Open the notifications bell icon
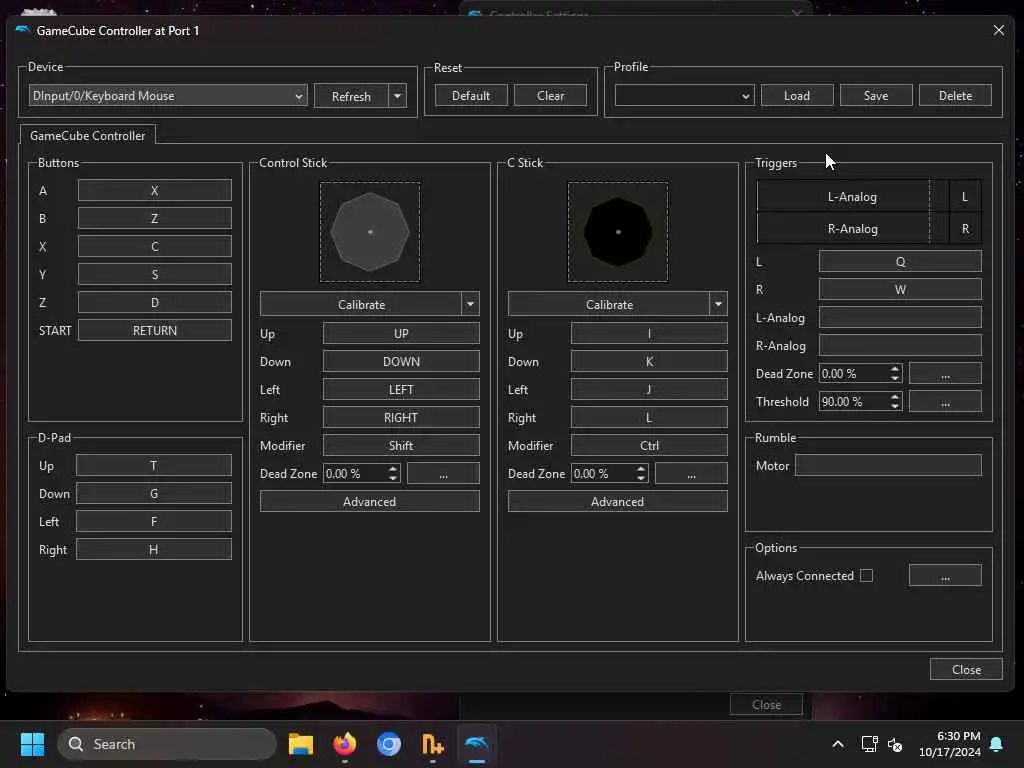Viewport: 1024px width, 768px height. point(997,744)
